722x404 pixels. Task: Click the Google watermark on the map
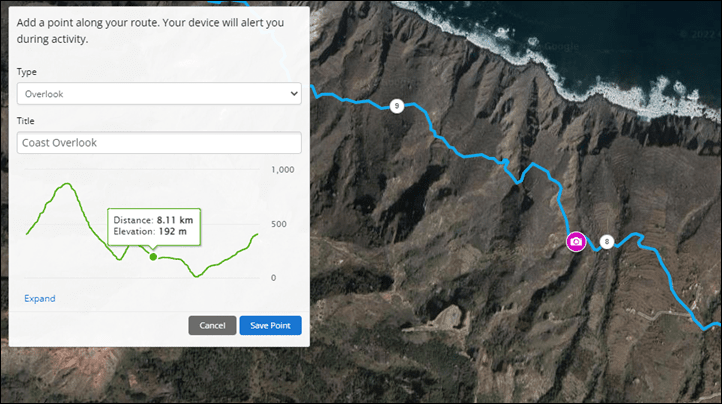click(560, 46)
